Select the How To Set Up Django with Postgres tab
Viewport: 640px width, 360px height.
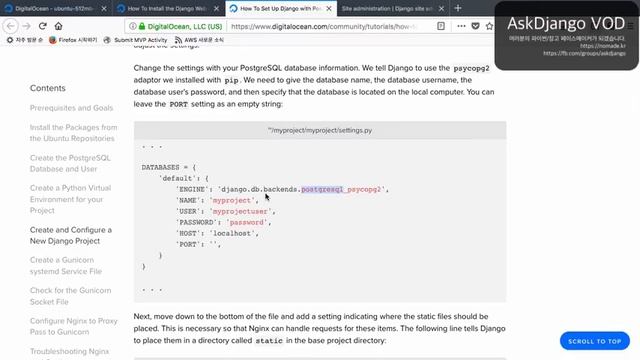[281, 8]
